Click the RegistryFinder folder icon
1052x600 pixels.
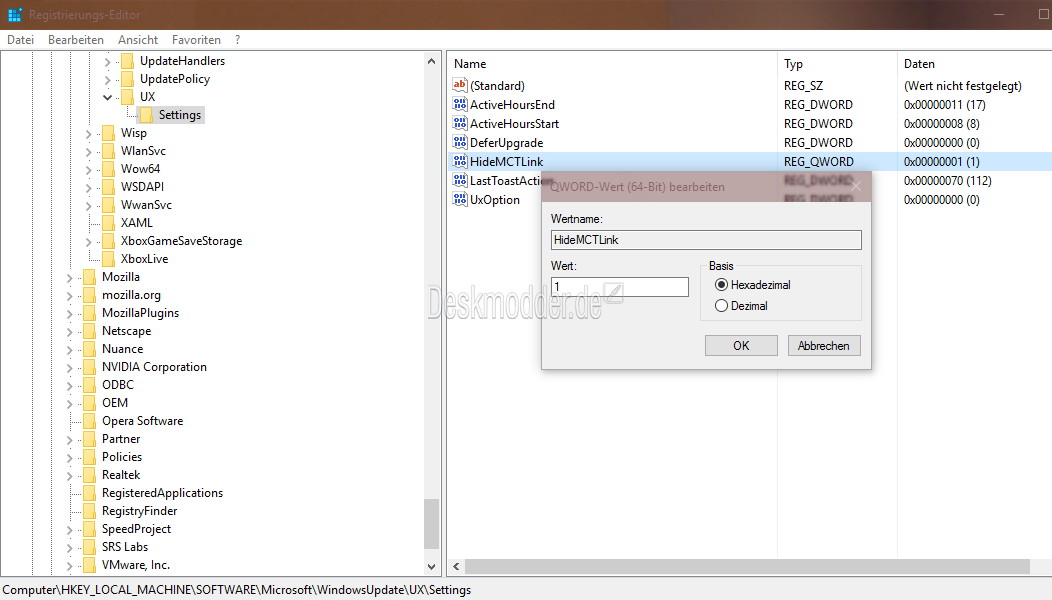tap(89, 511)
